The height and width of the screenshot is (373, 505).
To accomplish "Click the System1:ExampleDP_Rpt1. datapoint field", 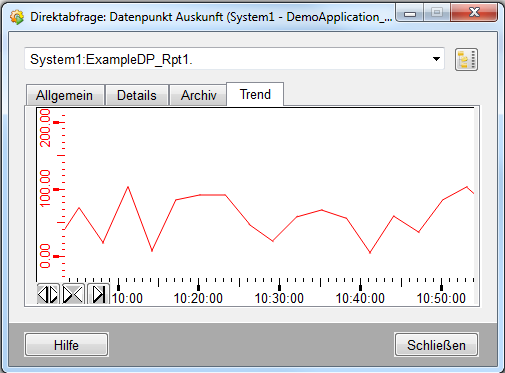I will click(234, 59).
